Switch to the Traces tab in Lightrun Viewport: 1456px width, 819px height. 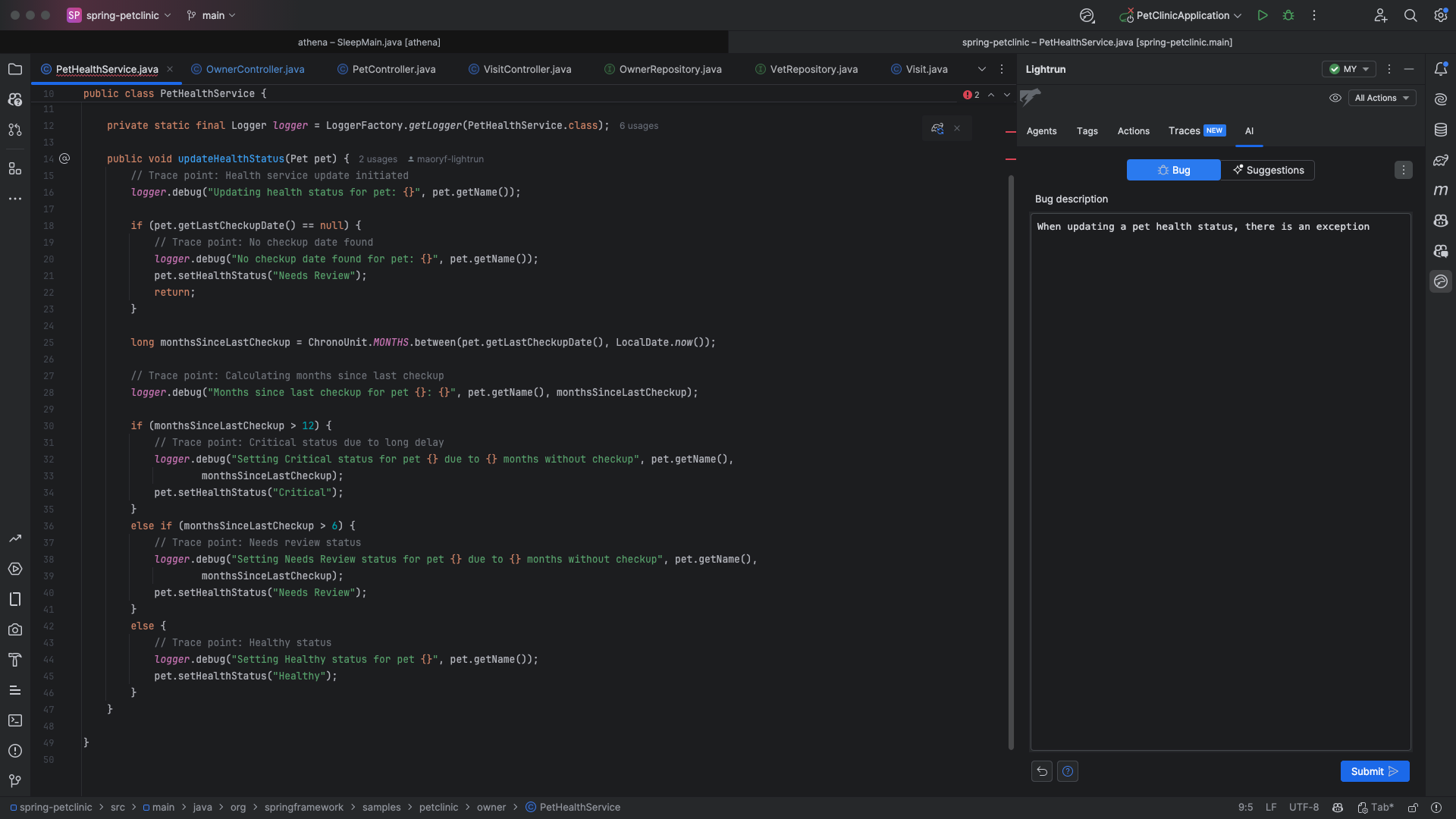[x=1184, y=130]
